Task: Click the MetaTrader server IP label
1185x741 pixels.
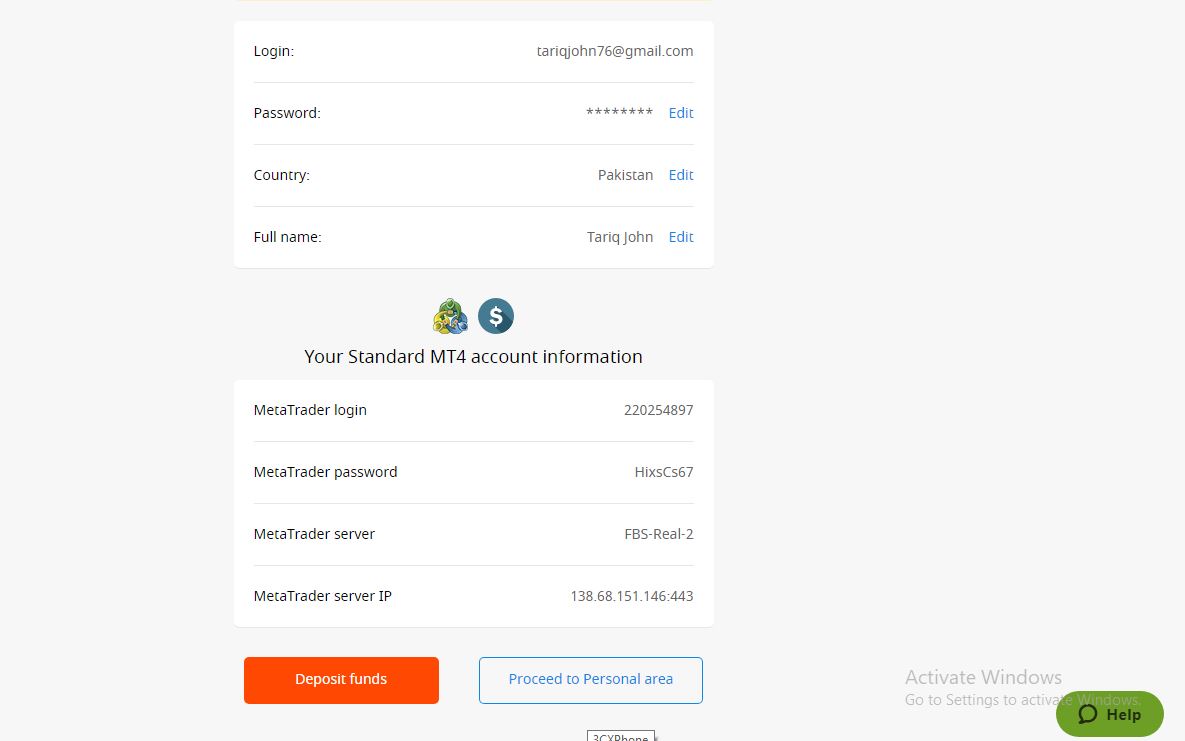Action: coord(322,596)
